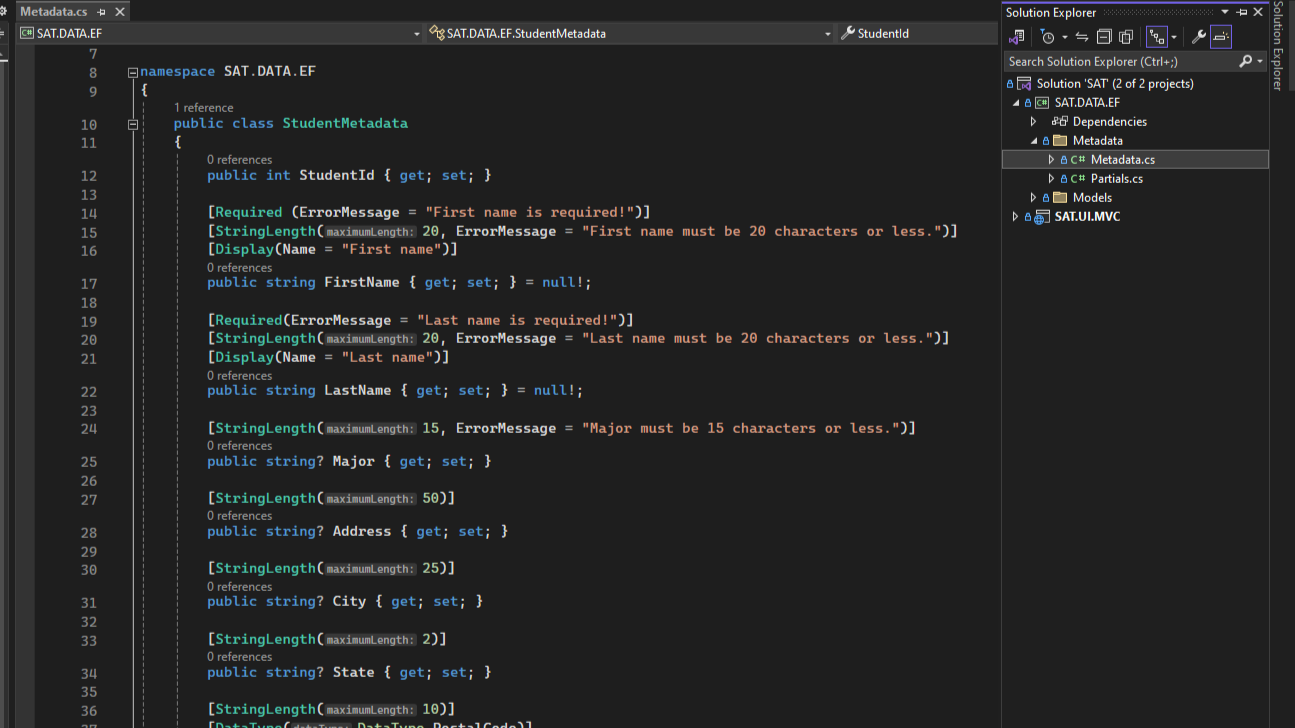Click the Solution 'SAT' solution icon

click(1024, 83)
